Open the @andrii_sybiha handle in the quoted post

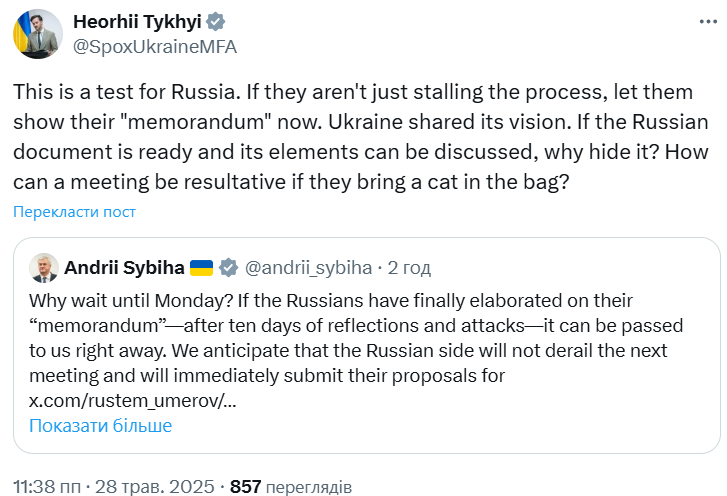(x=309, y=268)
